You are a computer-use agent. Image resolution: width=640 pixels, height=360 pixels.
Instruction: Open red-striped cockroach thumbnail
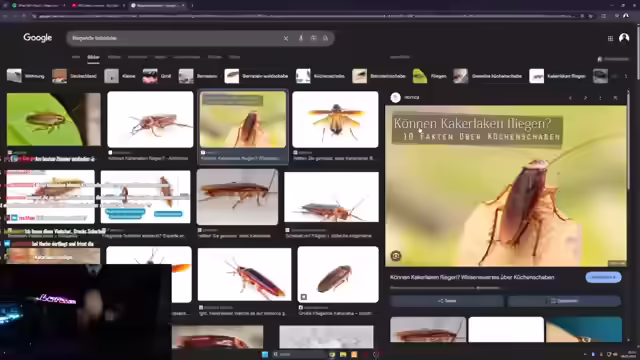244,274
